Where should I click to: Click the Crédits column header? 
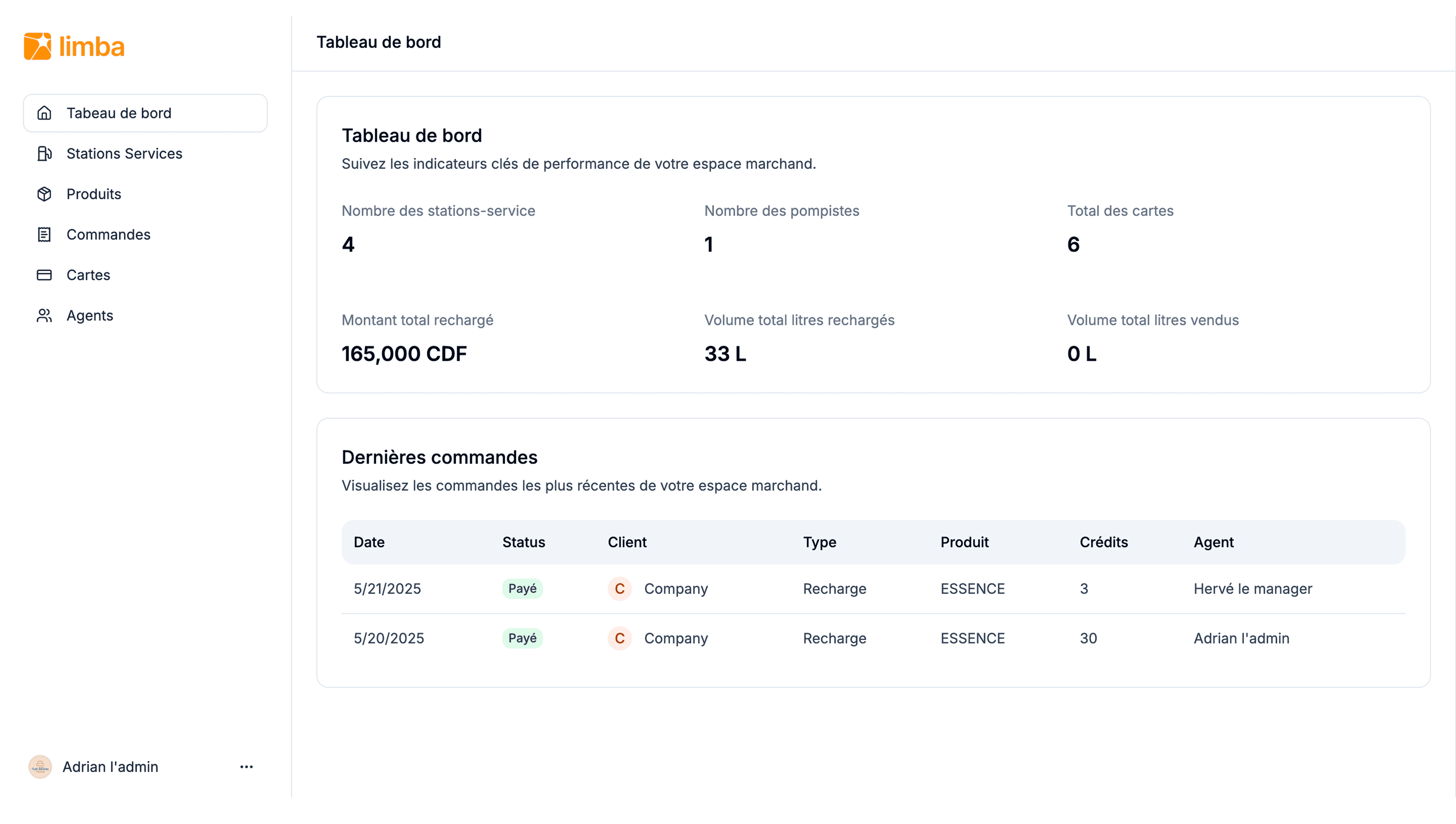pyautogui.click(x=1103, y=542)
